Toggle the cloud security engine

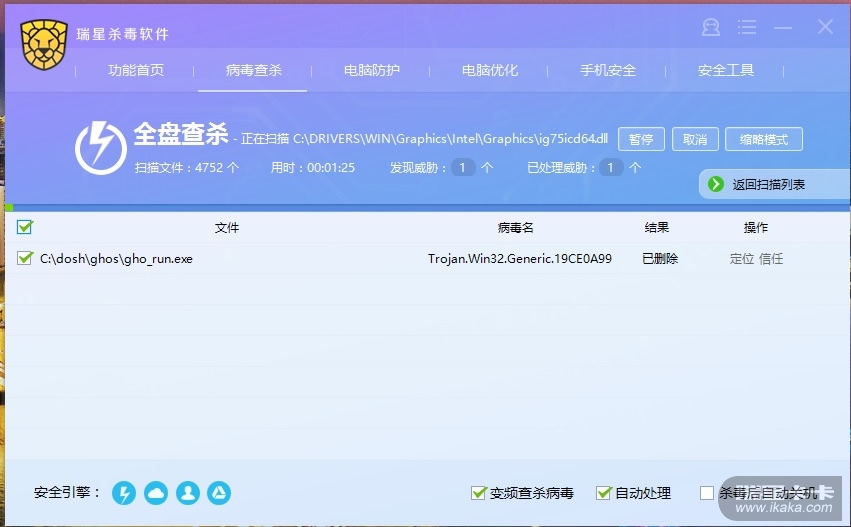coord(156,493)
